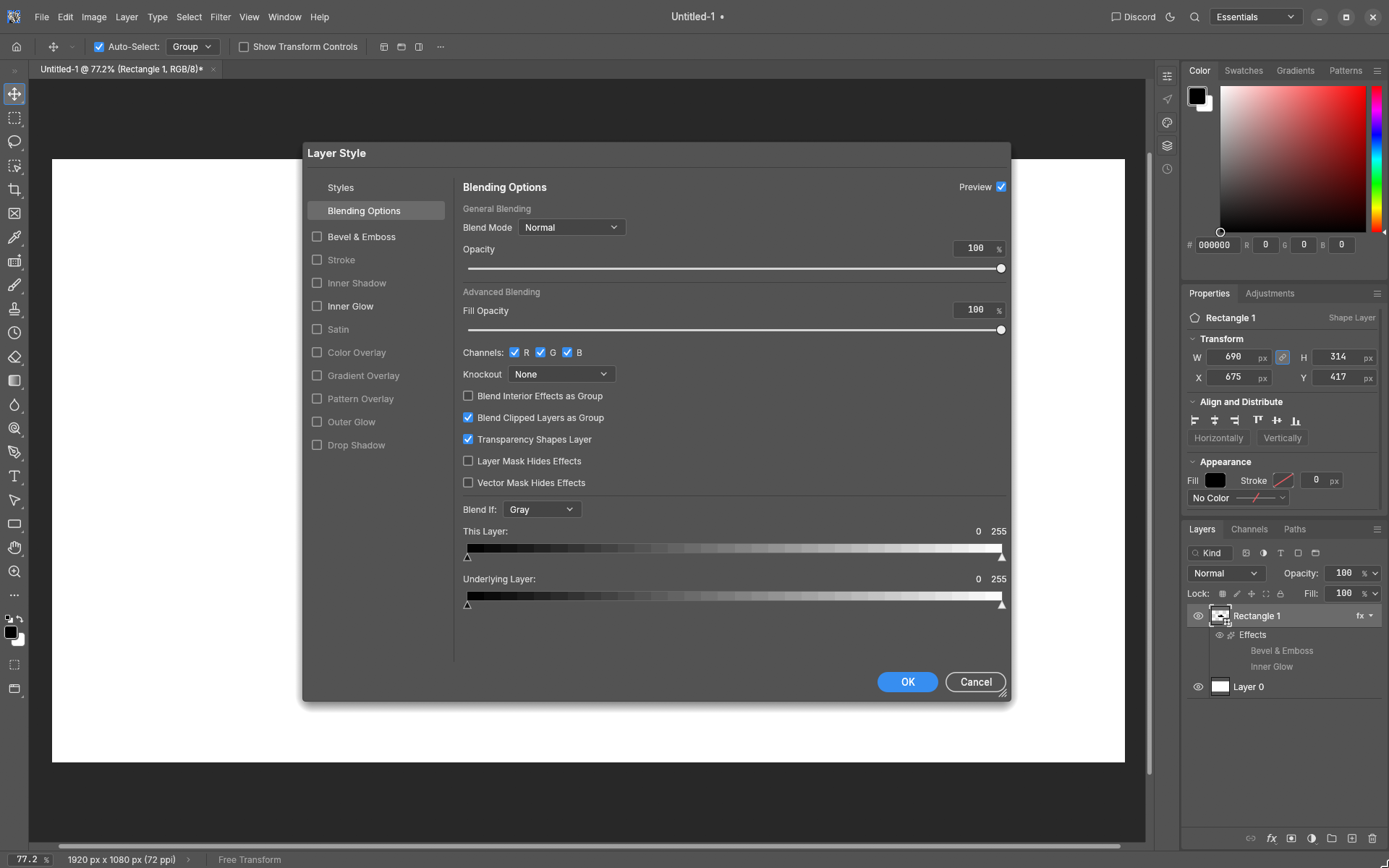Select the Zoom tool in the toolbar
Viewport: 1389px width, 868px height.
click(14, 571)
